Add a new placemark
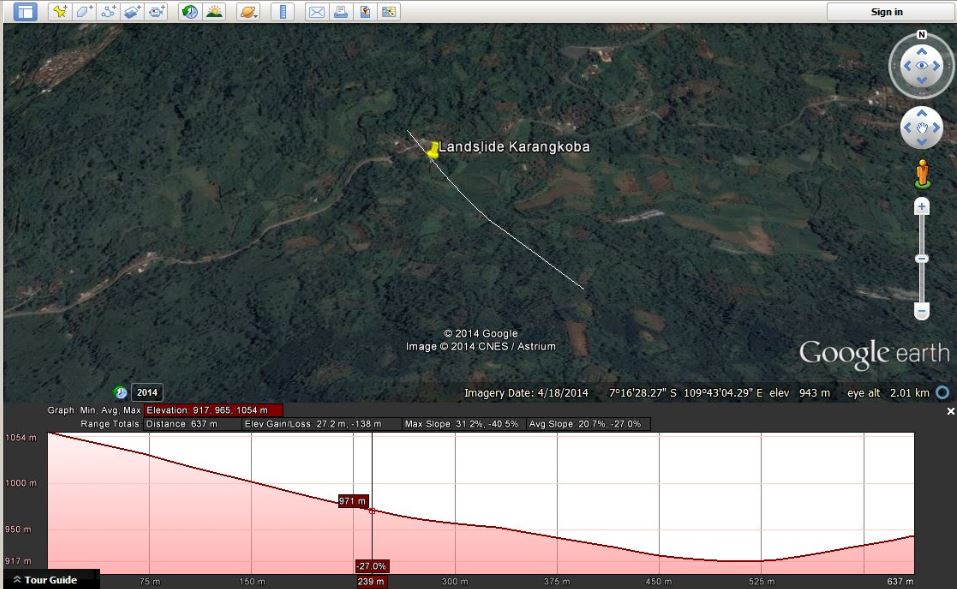957x589 pixels. [x=60, y=12]
